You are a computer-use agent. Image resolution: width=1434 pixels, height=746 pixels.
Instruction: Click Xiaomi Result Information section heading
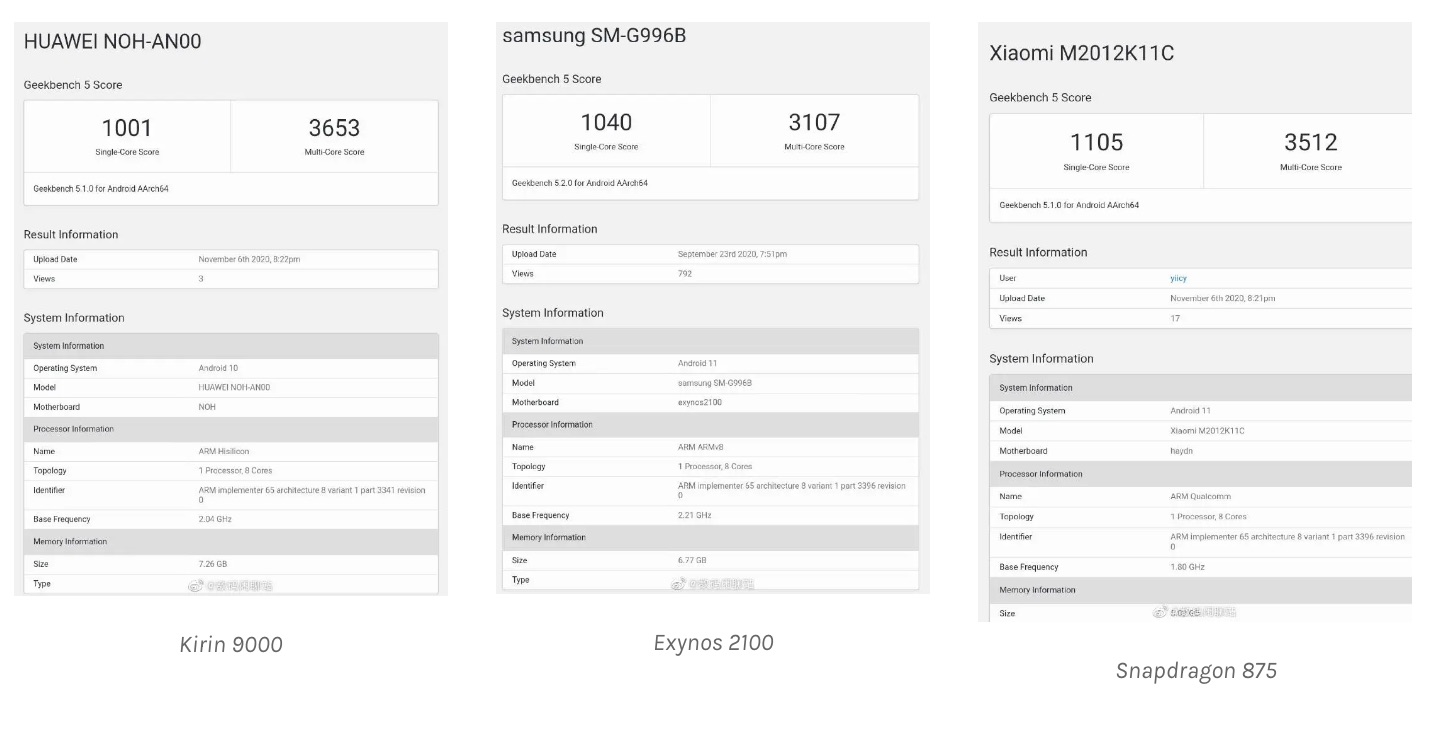[1038, 252]
